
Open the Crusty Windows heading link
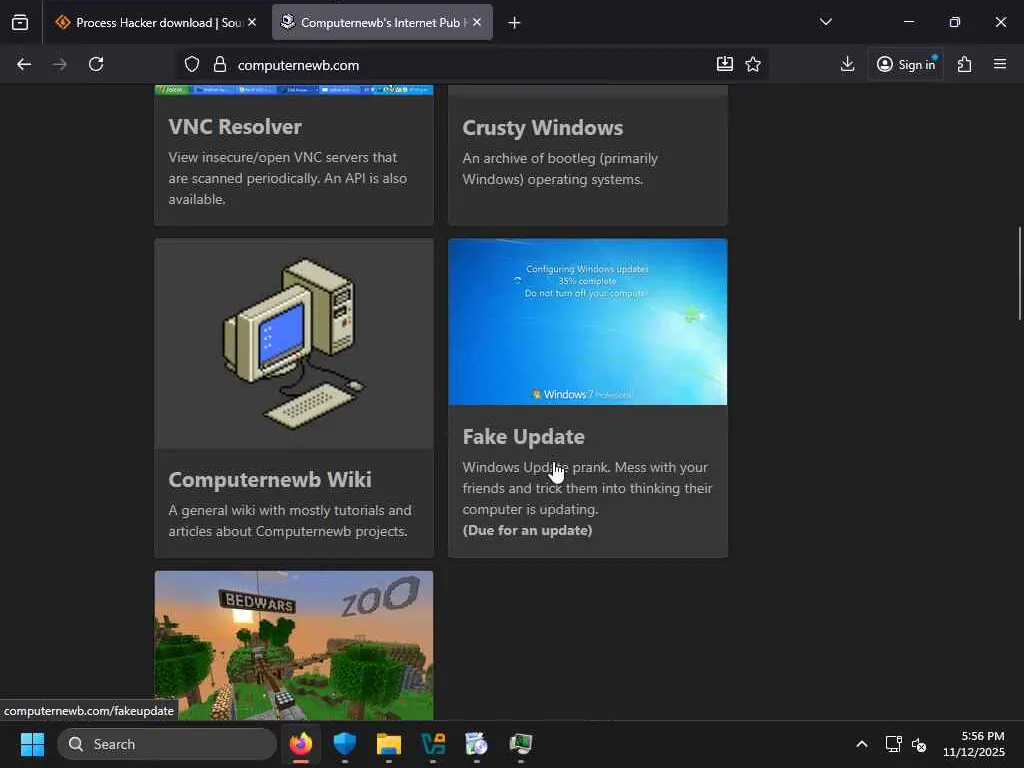(x=543, y=128)
